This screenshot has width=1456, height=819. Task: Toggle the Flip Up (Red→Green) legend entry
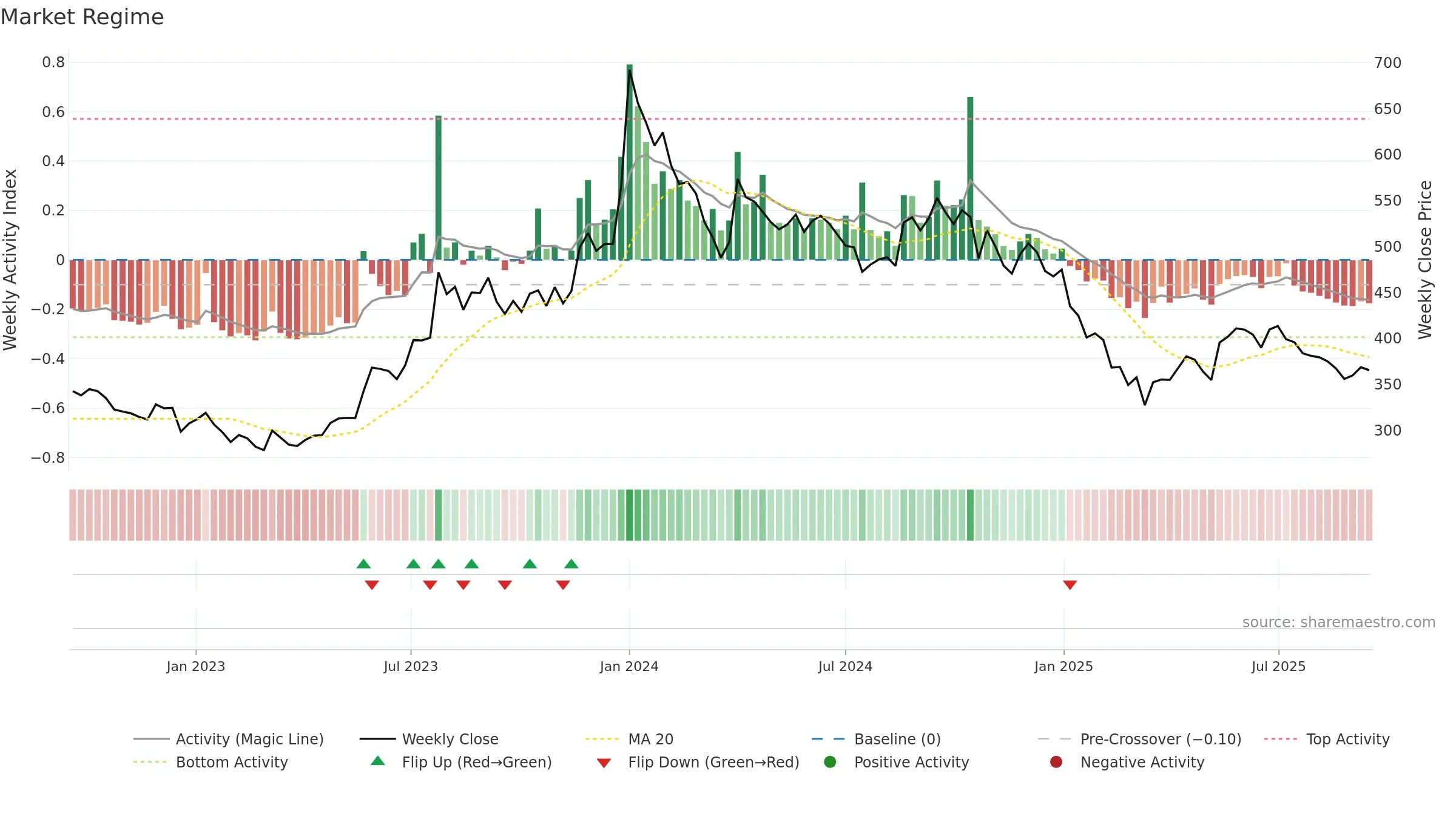(x=461, y=762)
